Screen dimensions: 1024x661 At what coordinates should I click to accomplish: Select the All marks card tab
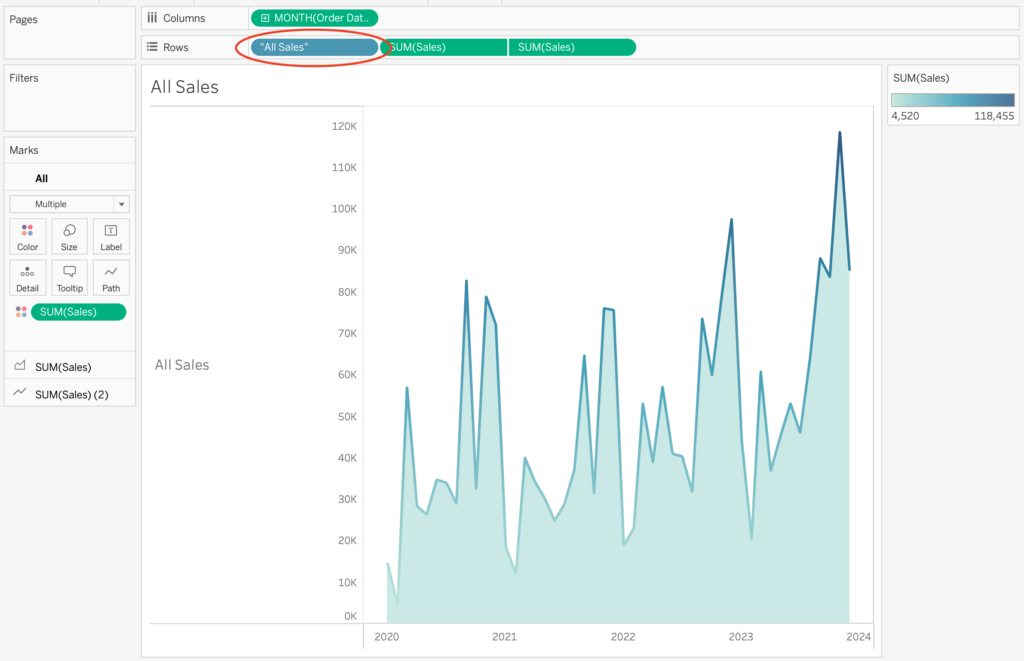point(41,178)
